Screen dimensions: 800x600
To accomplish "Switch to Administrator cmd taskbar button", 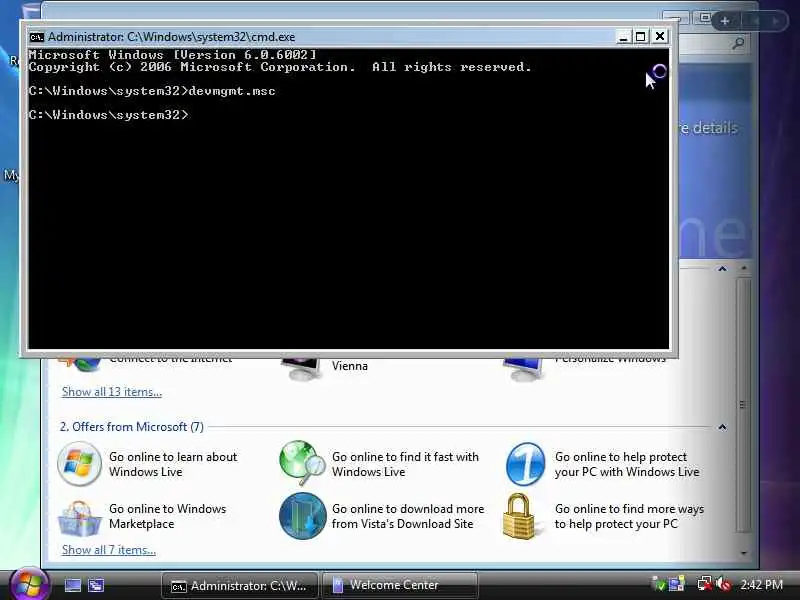I will pos(240,586).
